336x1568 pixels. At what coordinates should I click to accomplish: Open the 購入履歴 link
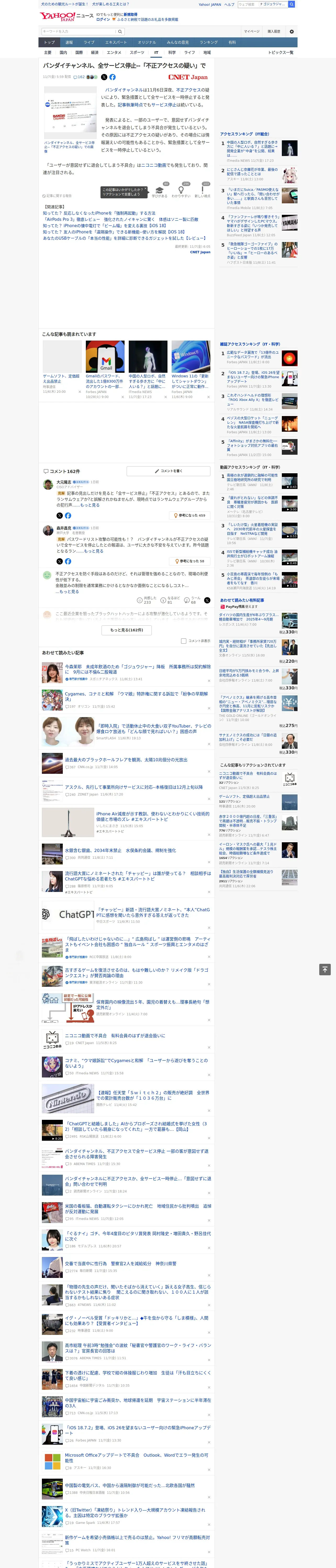[x=274, y=32]
